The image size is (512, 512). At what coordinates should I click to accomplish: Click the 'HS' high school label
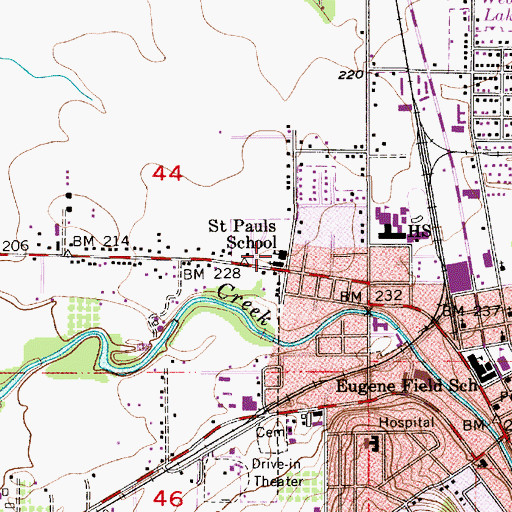(419, 230)
